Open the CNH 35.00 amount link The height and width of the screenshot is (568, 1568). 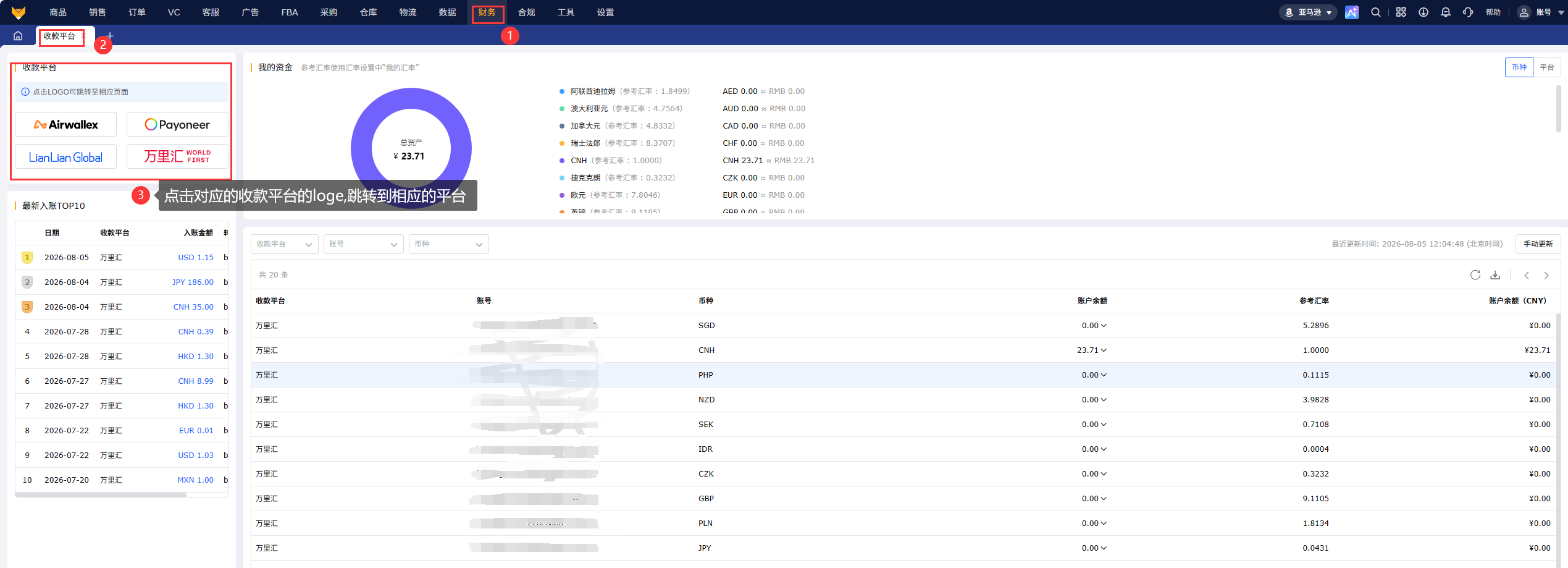pyautogui.click(x=193, y=307)
